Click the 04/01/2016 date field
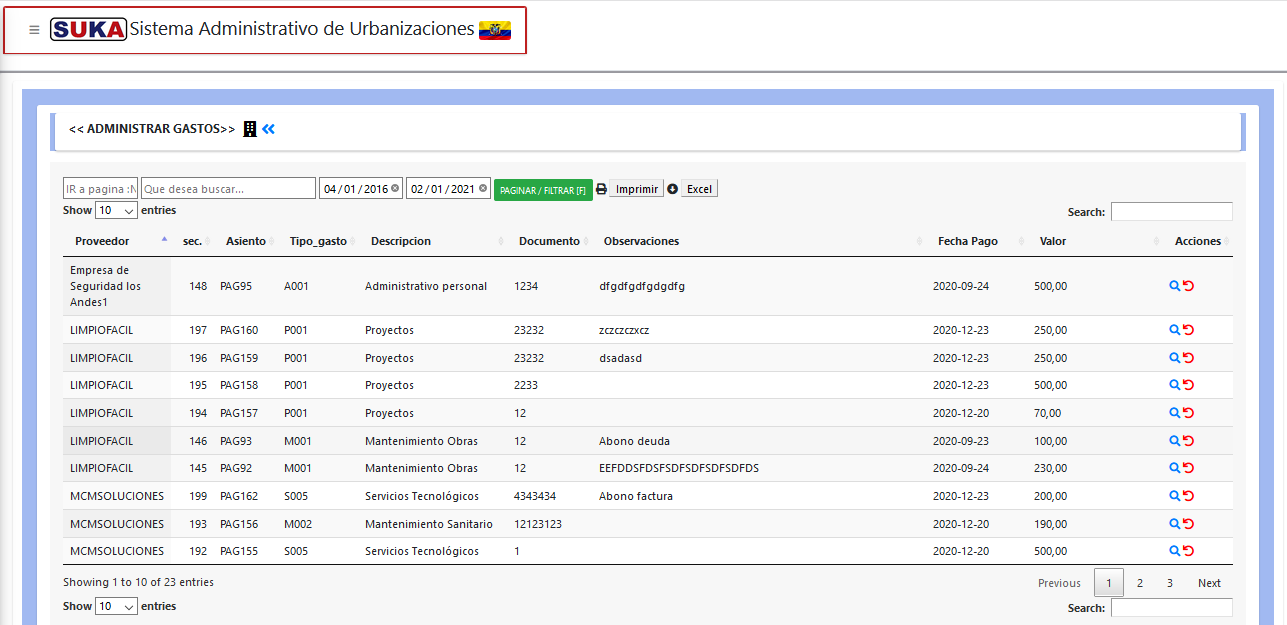 (361, 188)
